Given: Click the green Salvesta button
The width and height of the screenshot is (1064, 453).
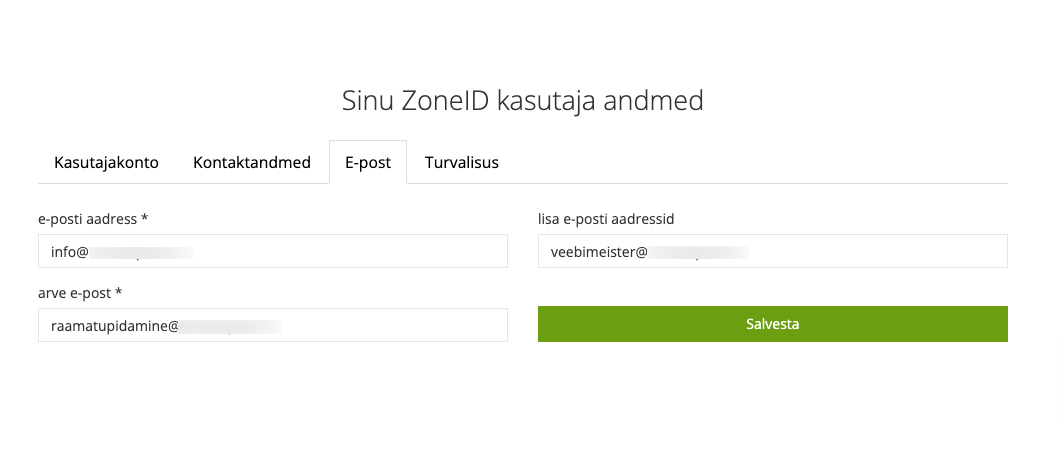Looking at the screenshot, I should [772, 324].
